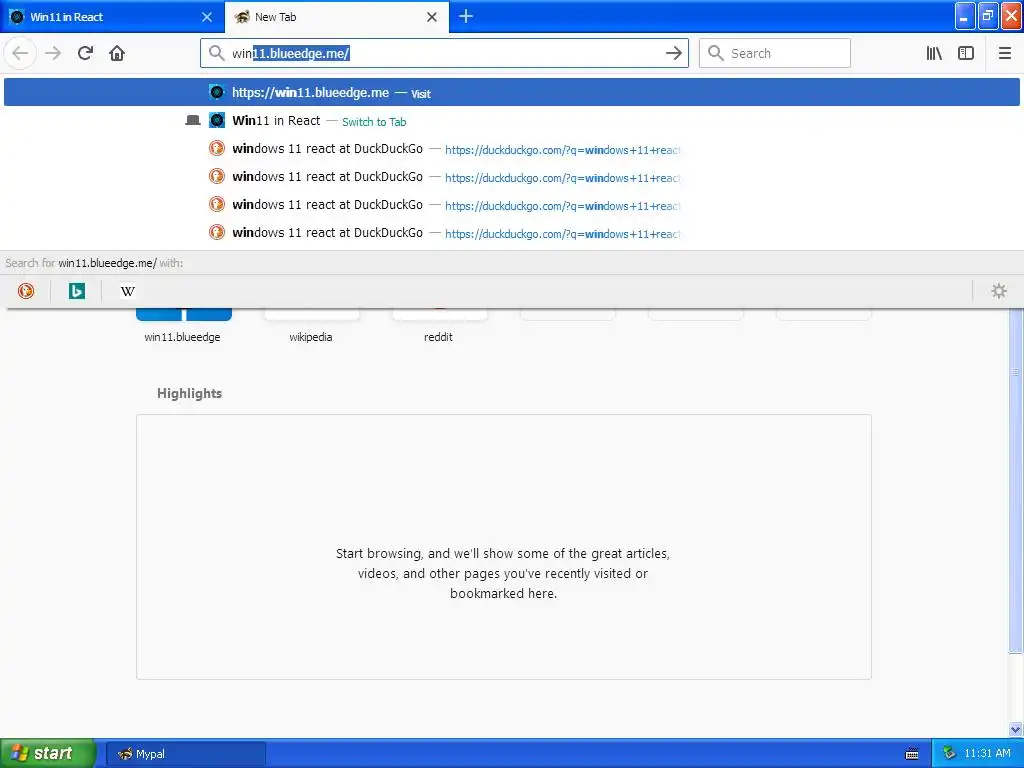
Task: Close the Win11 in React tab
Action: (207, 17)
